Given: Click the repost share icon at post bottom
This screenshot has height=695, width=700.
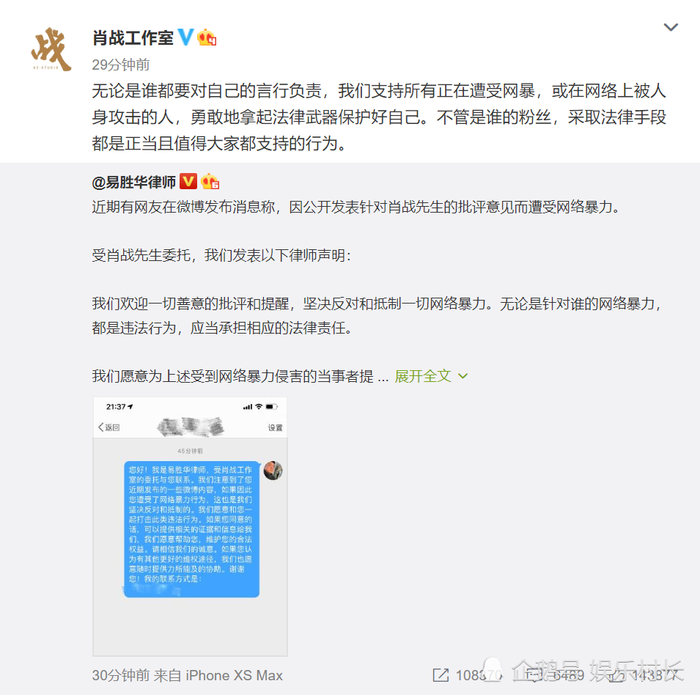Looking at the screenshot, I should point(441,675).
